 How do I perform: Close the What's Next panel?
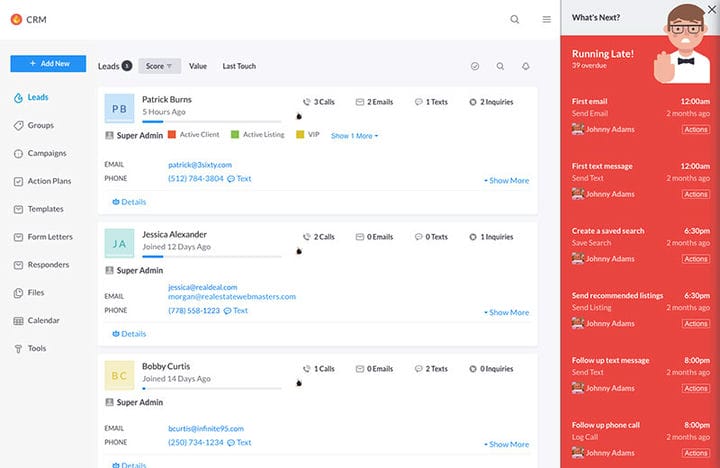pyautogui.click(x=712, y=9)
